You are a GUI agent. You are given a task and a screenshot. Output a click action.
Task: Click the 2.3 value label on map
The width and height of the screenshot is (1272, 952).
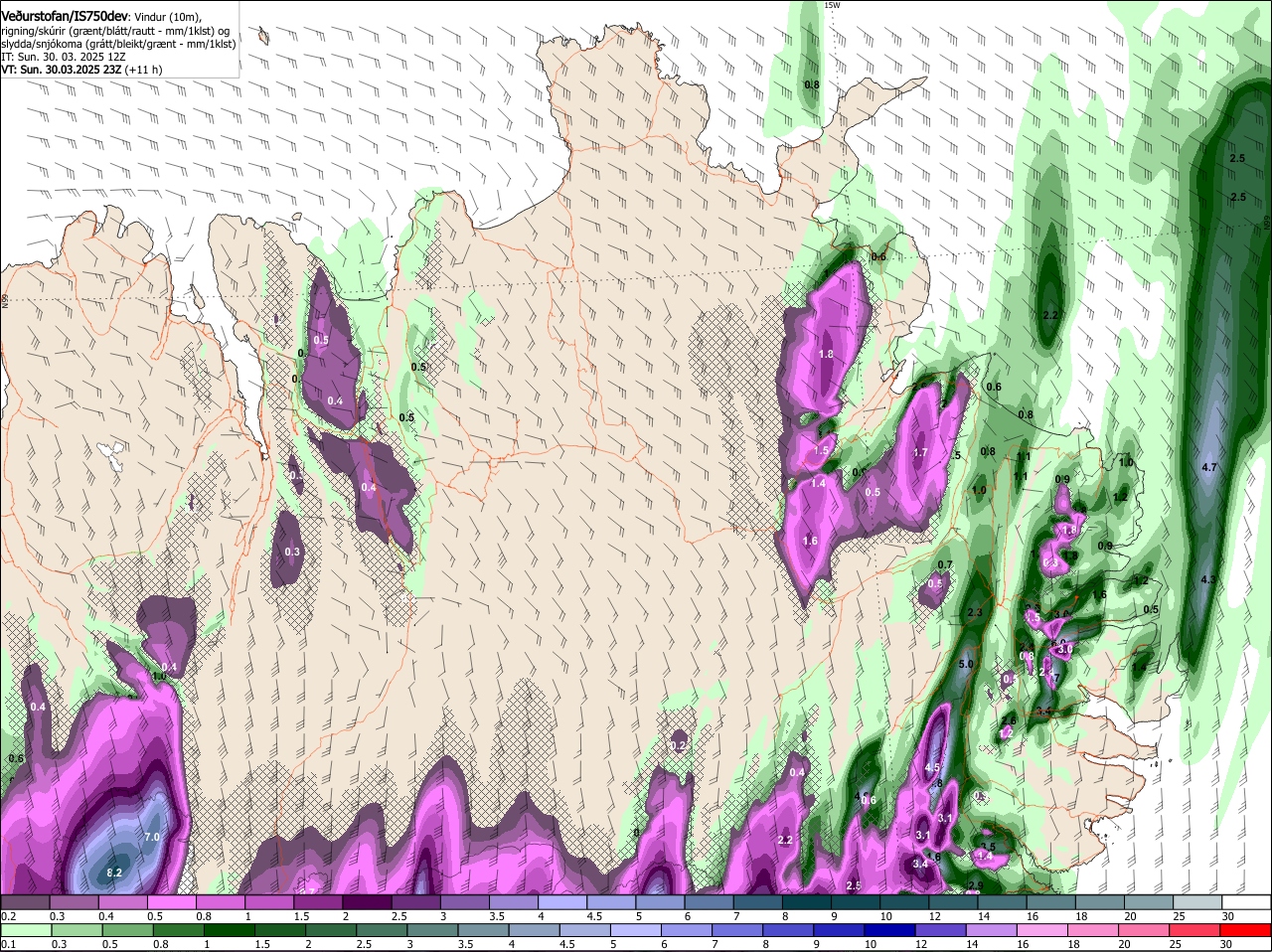[x=974, y=613]
